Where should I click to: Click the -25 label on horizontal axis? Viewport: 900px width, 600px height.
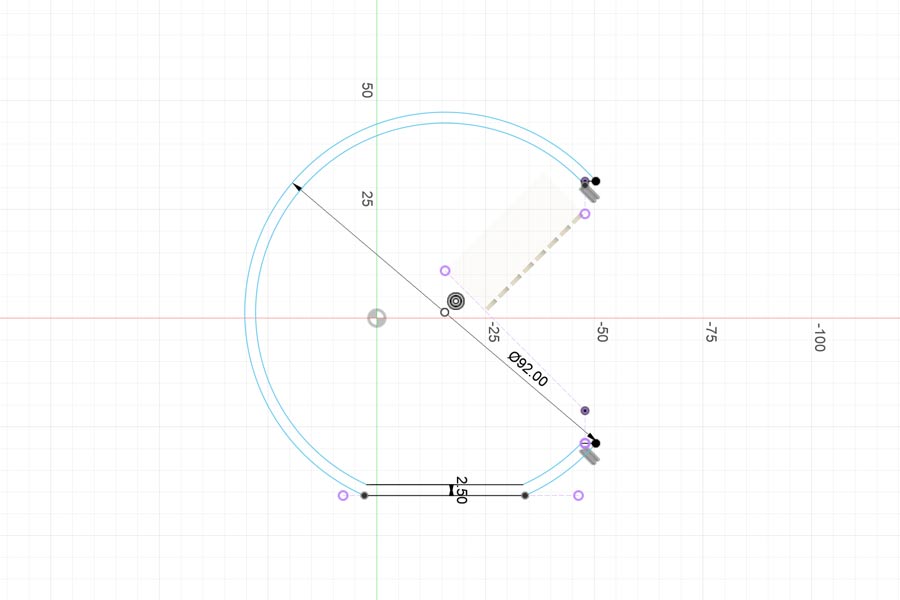pos(492,332)
